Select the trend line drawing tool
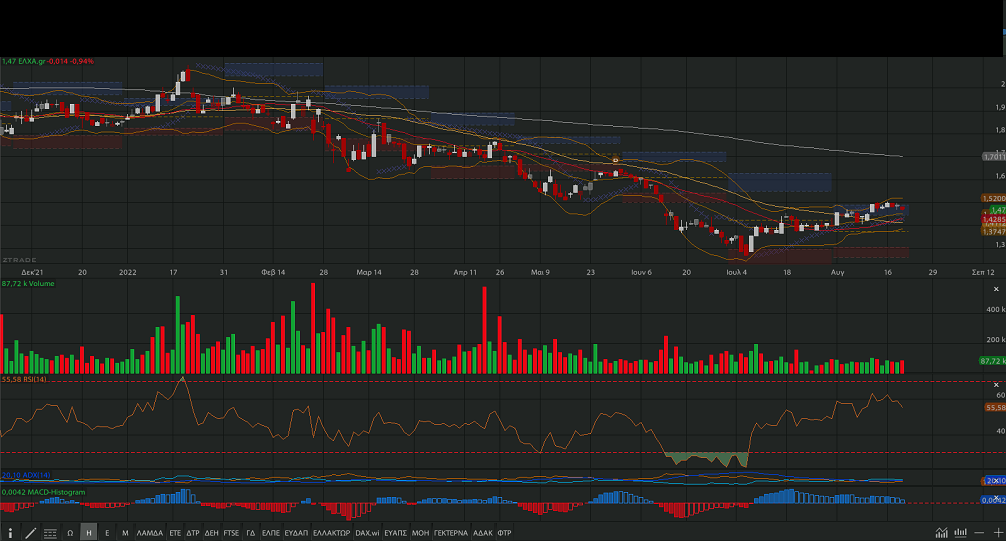Viewport: 1006px width, 541px height. [30, 533]
